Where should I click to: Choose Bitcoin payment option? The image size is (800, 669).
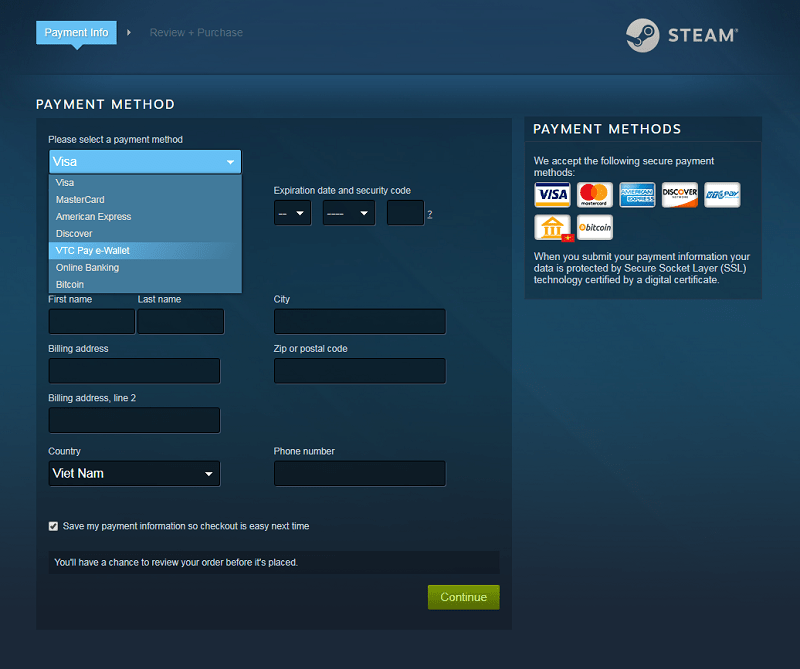click(x=145, y=284)
